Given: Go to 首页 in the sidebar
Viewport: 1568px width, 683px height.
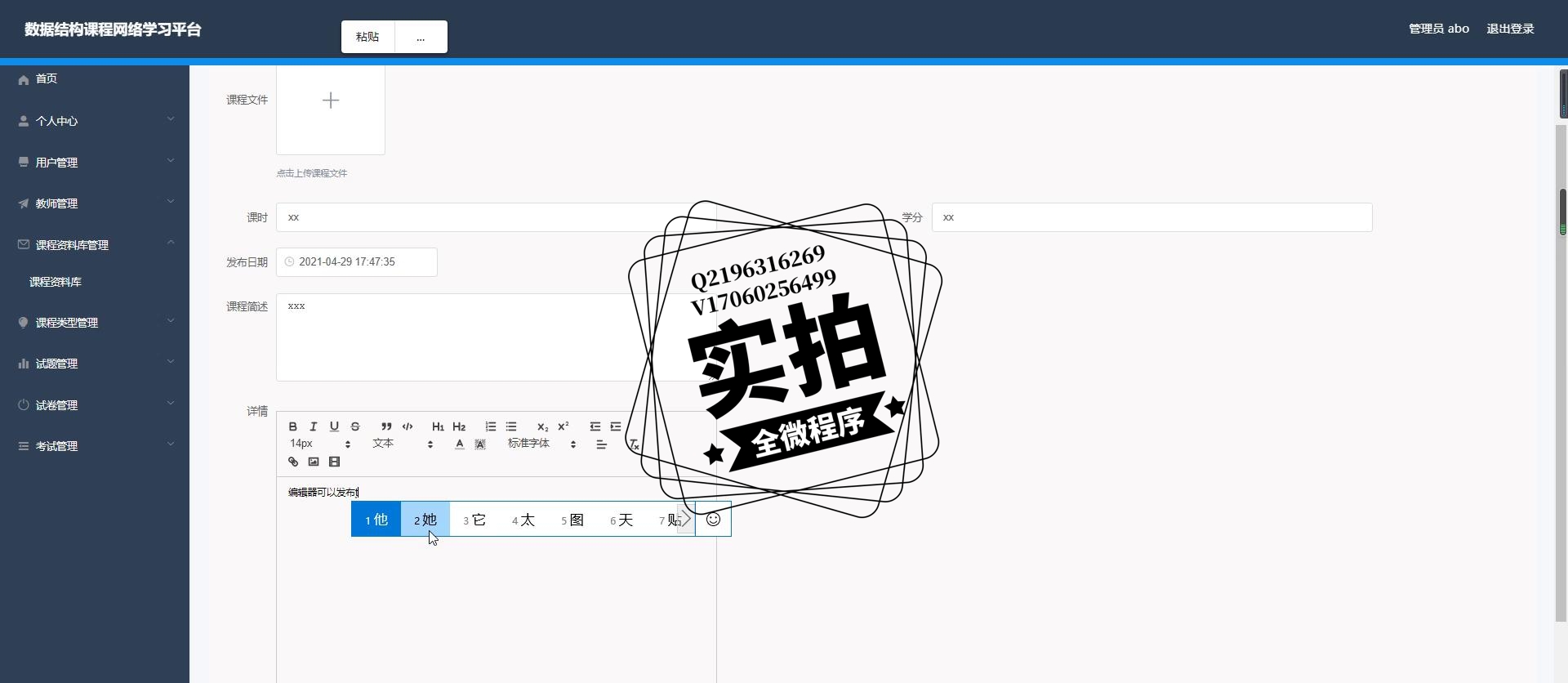Looking at the screenshot, I should pos(95,79).
